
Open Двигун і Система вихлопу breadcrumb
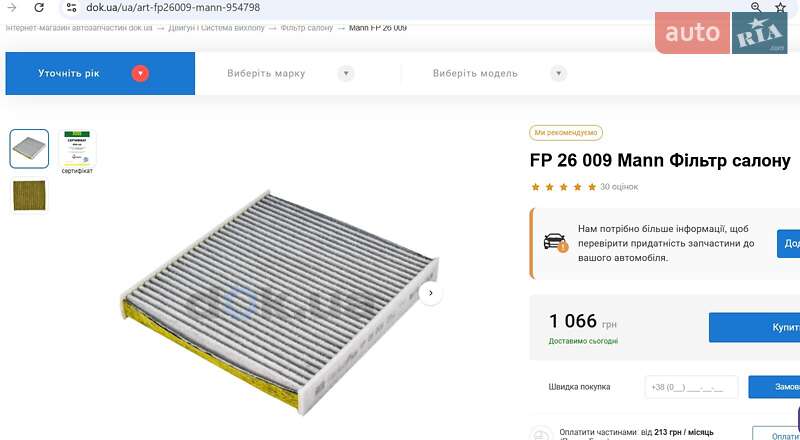coord(216,28)
